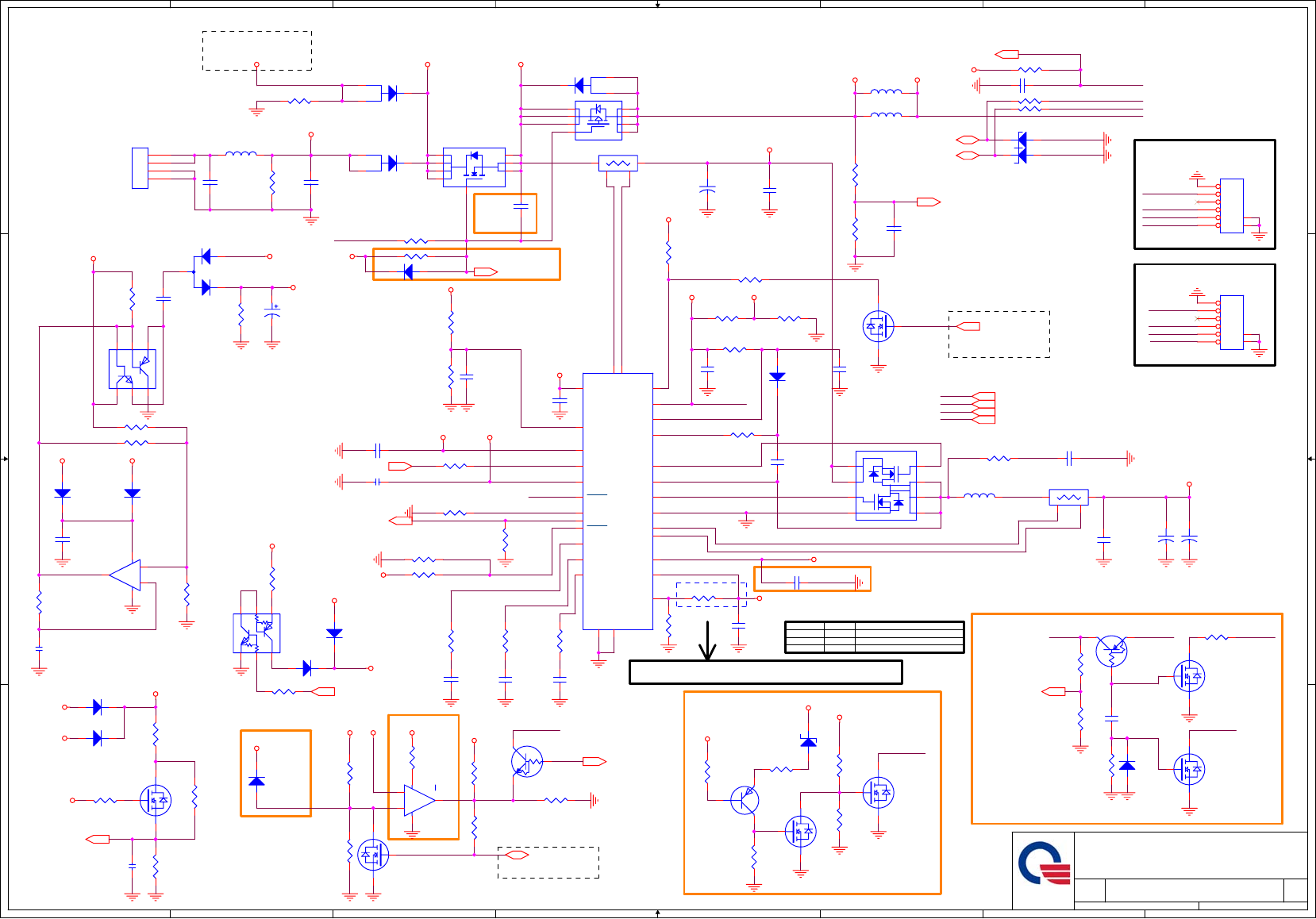This screenshot has width=1316, height=919.
Task: Select the capacitor in the small top orange box
Action: [521, 206]
